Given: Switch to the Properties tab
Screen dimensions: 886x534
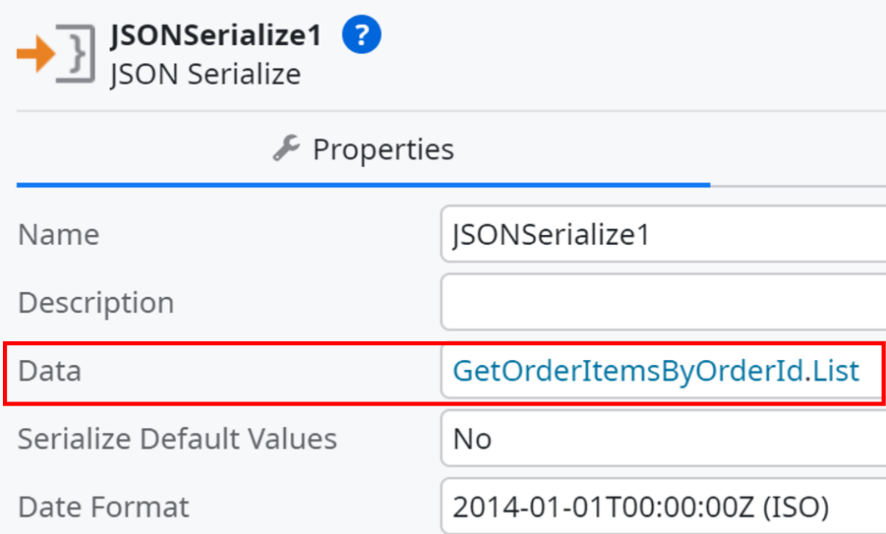Looking at the screenshot, I should pos(363,149).
